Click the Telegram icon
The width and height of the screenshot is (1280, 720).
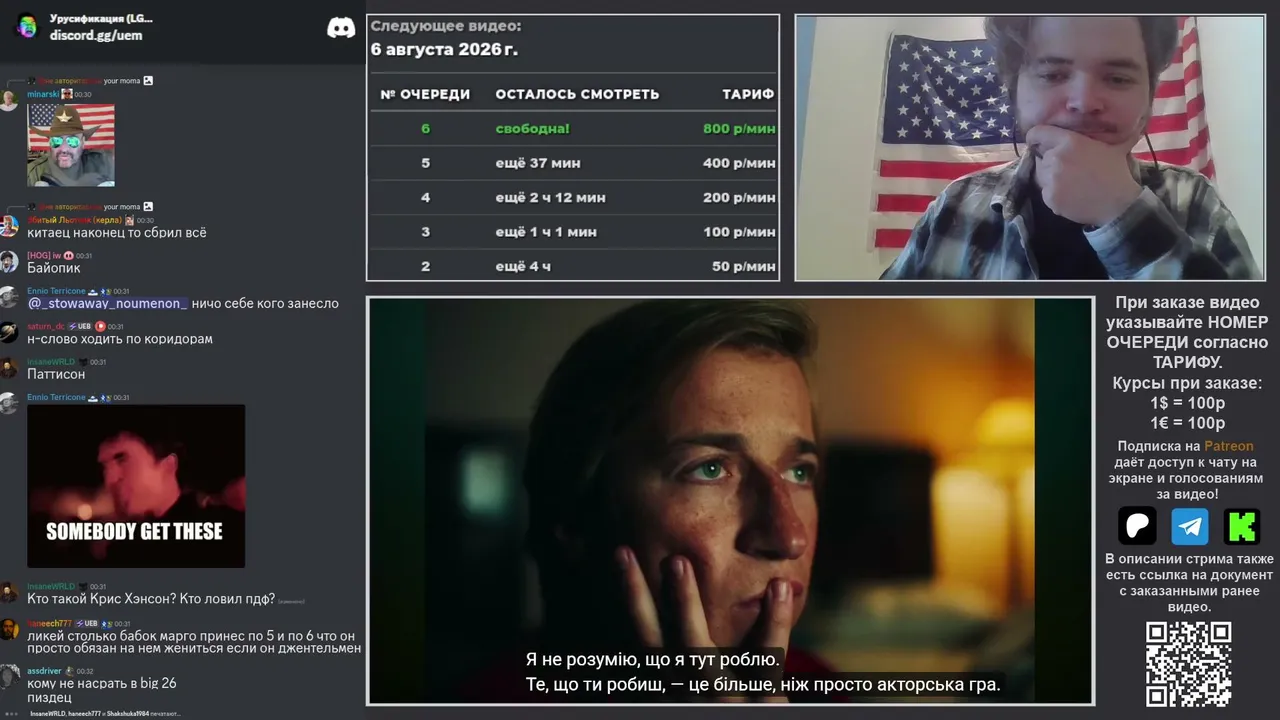1189,526
